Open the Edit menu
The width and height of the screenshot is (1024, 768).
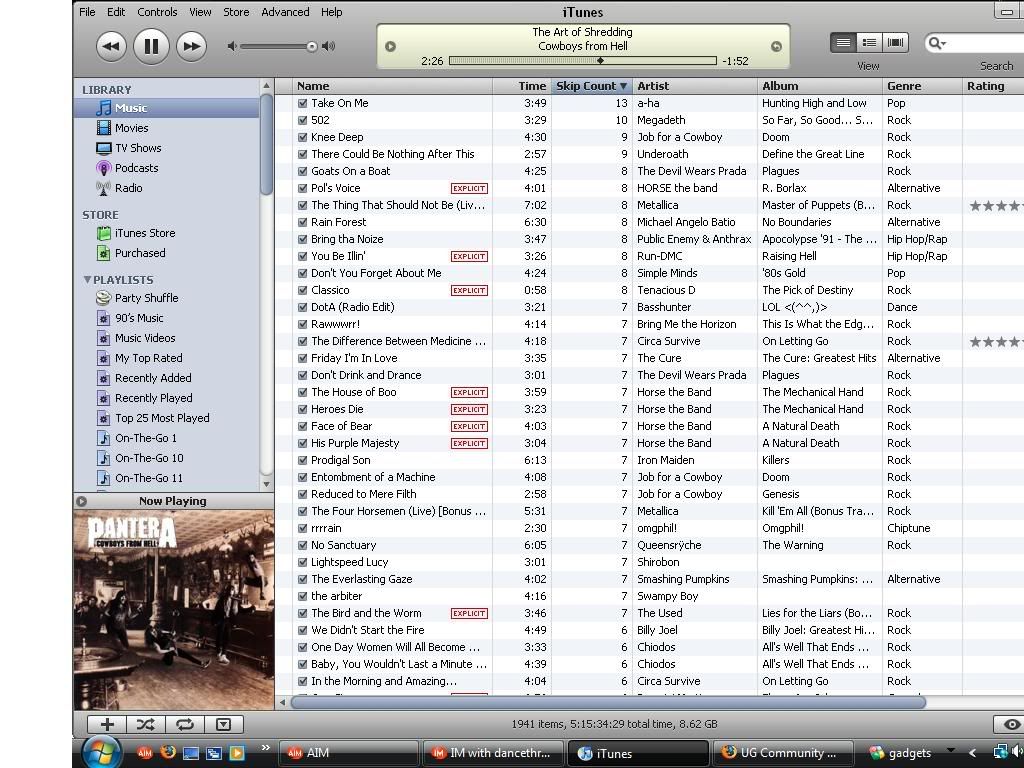pyautogui.click(x=116, y=12)
